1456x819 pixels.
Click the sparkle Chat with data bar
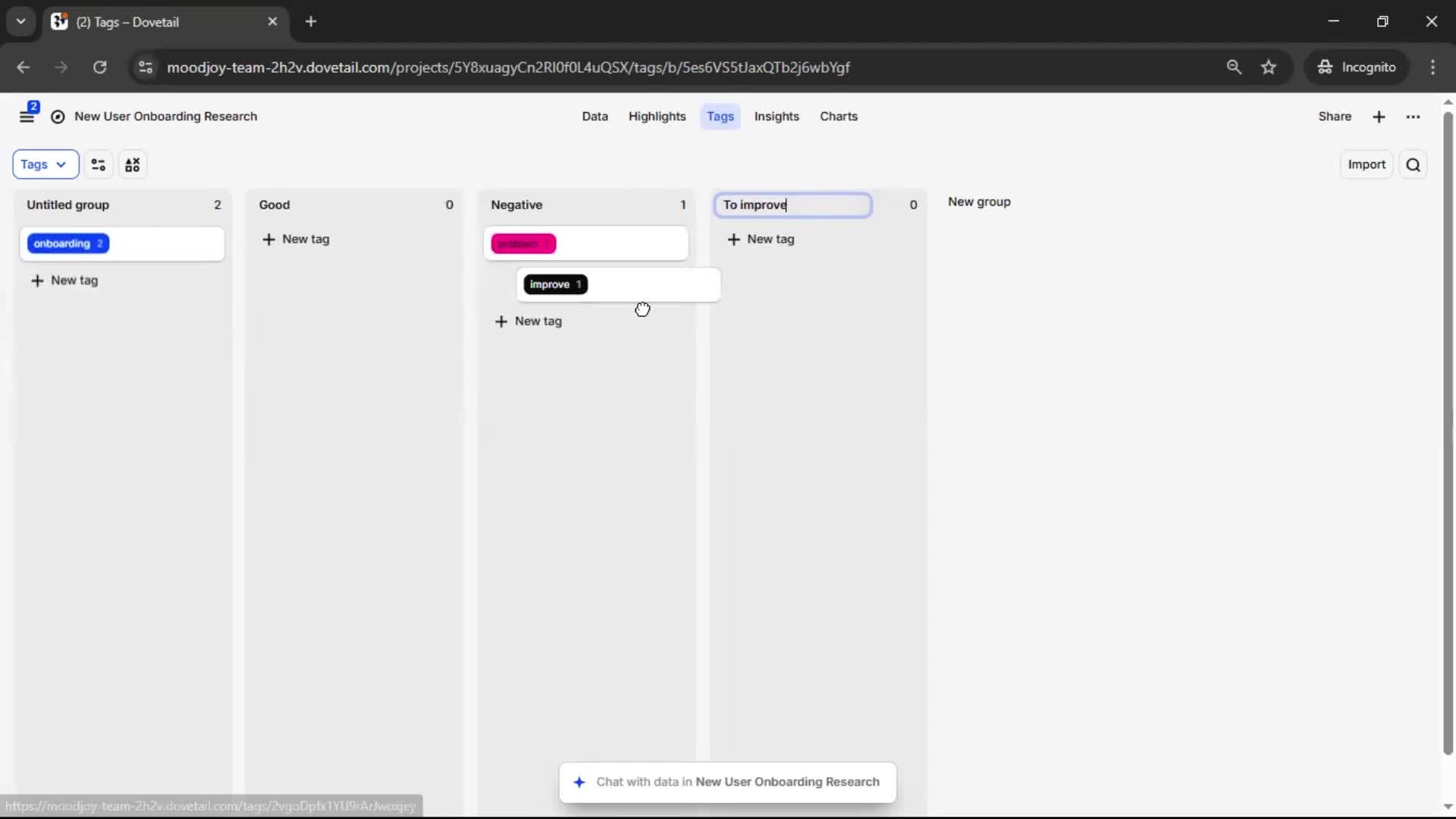click(x=727, y=782)
